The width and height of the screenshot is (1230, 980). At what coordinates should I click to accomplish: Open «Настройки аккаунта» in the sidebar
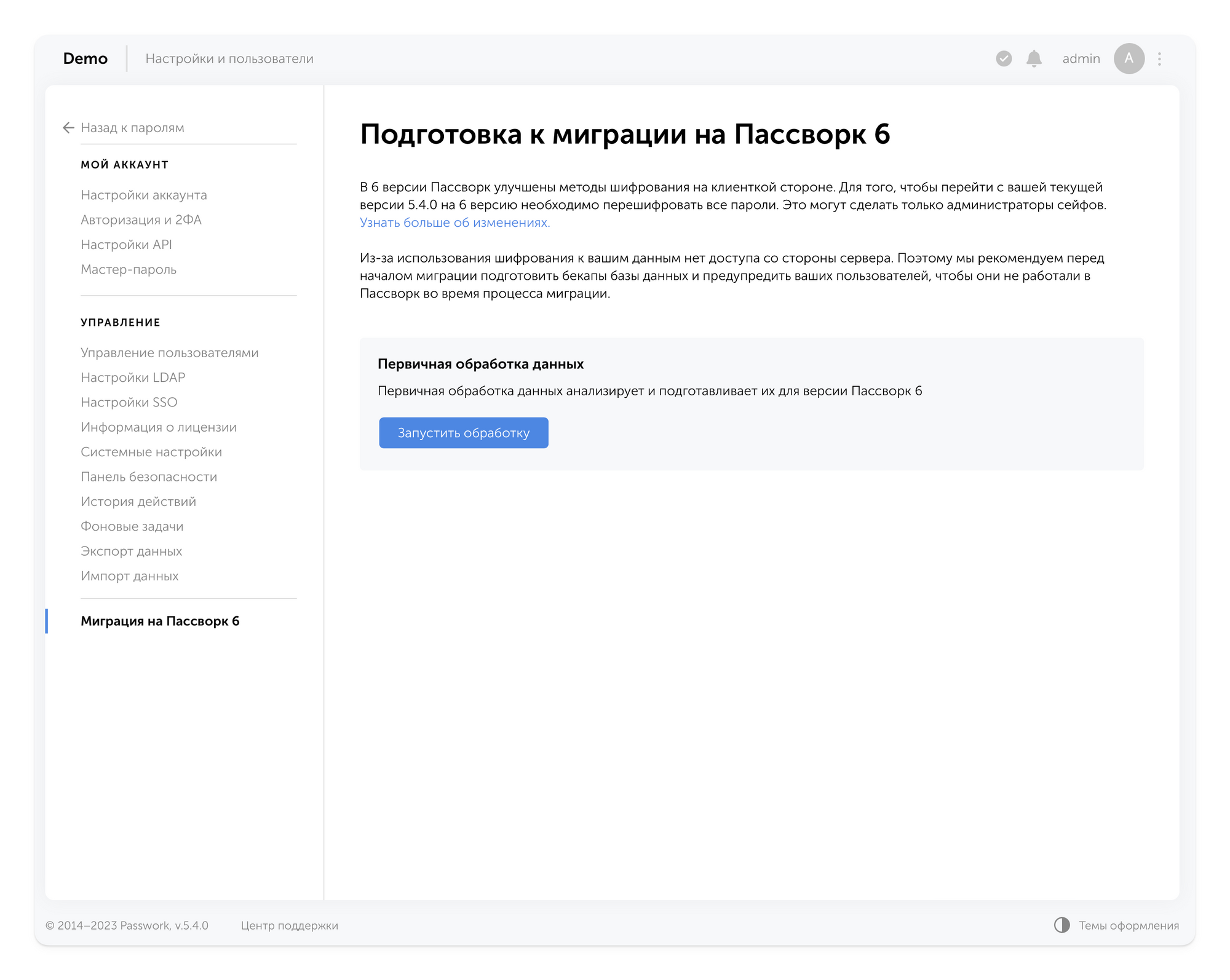pyautogui.click(x=144, y=195)
